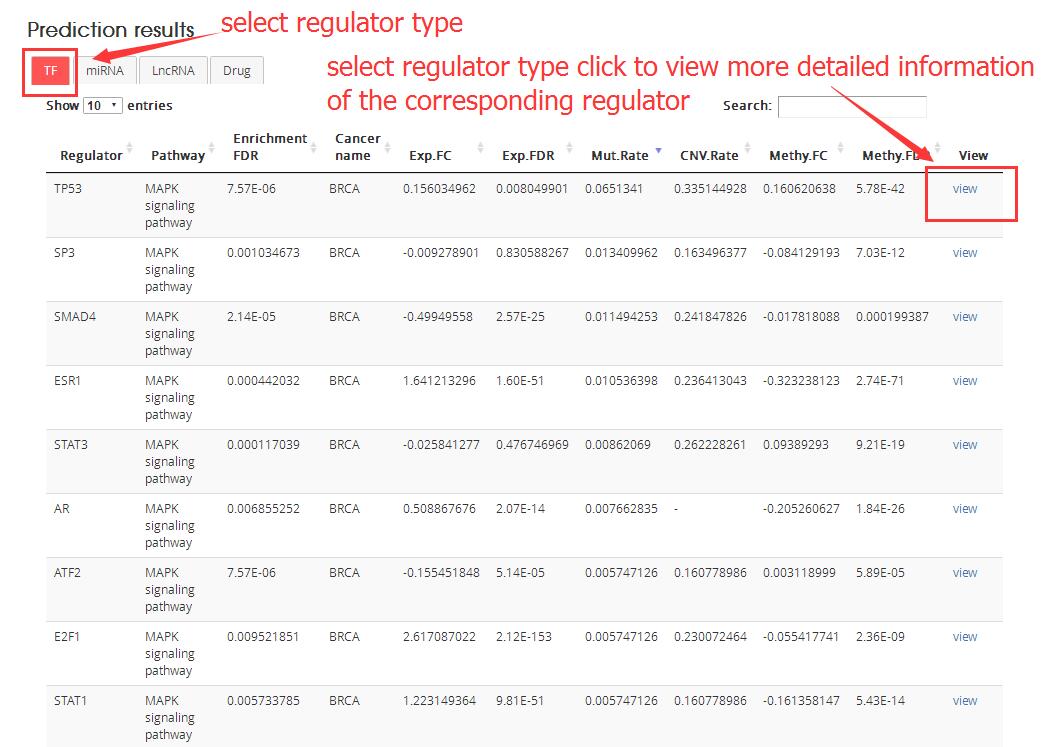Switch to the LncRNA tab
This screenshot has height=747, width=1044.
pyautogui.click(x=173, y=71)
